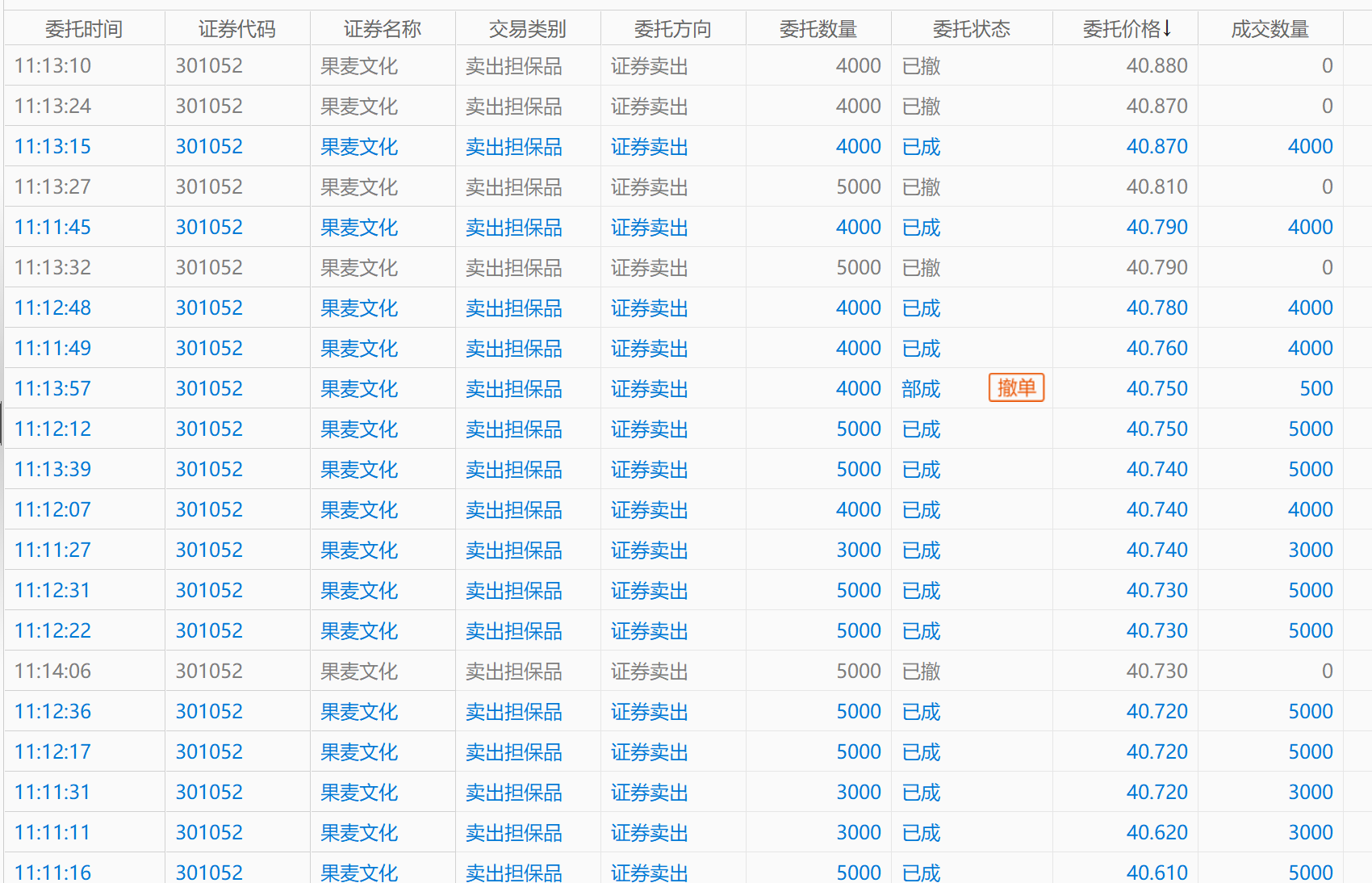Sort by the 成交数量 column header
This screenshot has height=883, width=1372.
(1270, 29)
